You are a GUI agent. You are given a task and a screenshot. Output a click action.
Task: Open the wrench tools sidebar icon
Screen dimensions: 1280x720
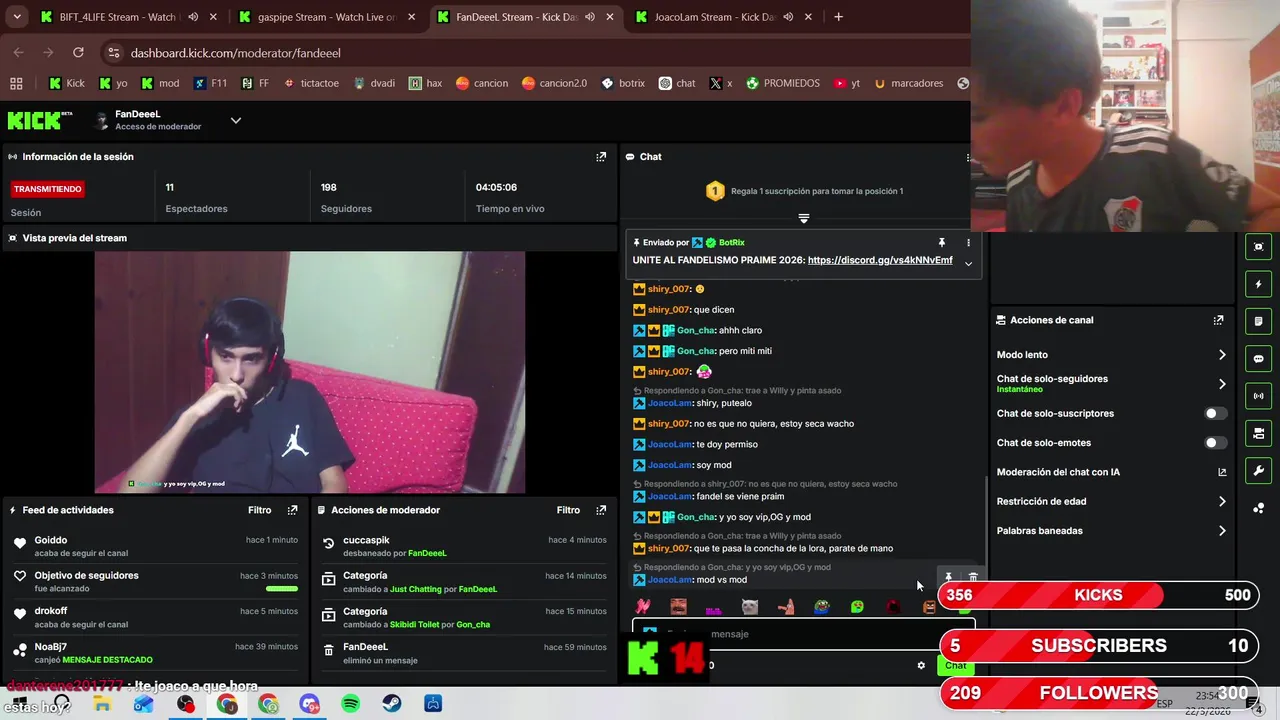(1258, 471)
